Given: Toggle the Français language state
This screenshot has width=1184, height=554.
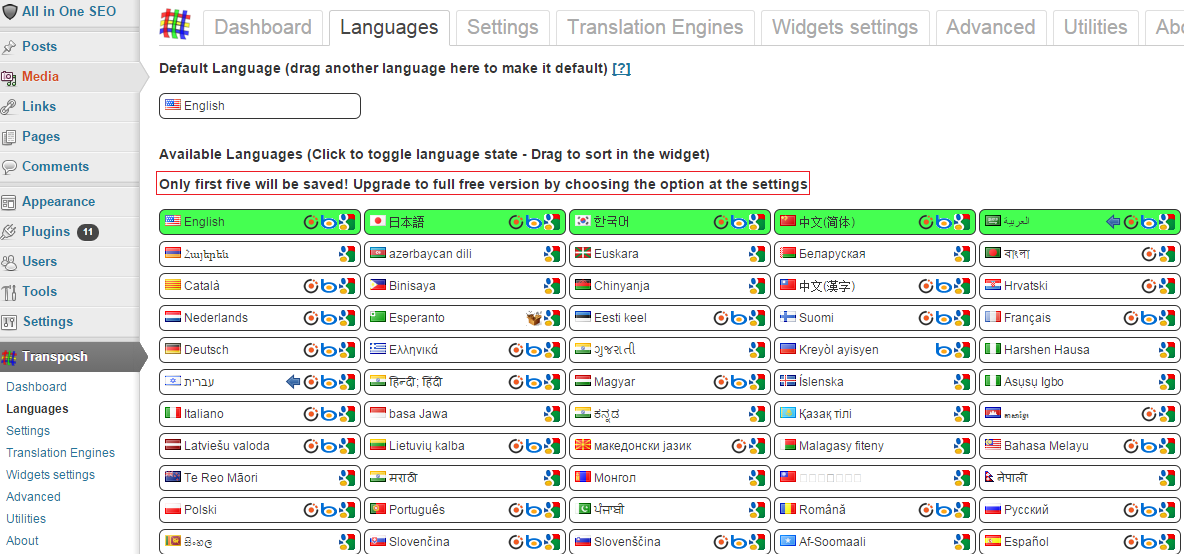Looking at the screenshot, I should [1050, 318].
